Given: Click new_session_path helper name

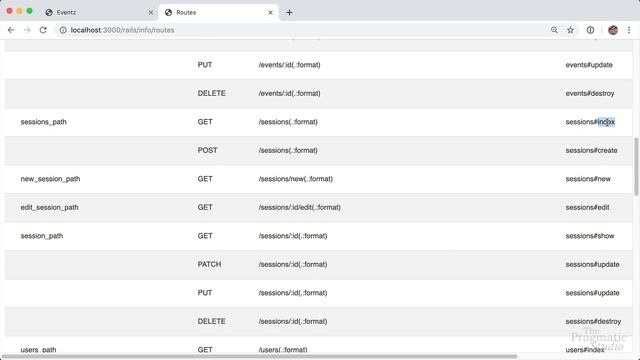Looking at the screenshot, I should pyautogui.click(x=50, y=179).
